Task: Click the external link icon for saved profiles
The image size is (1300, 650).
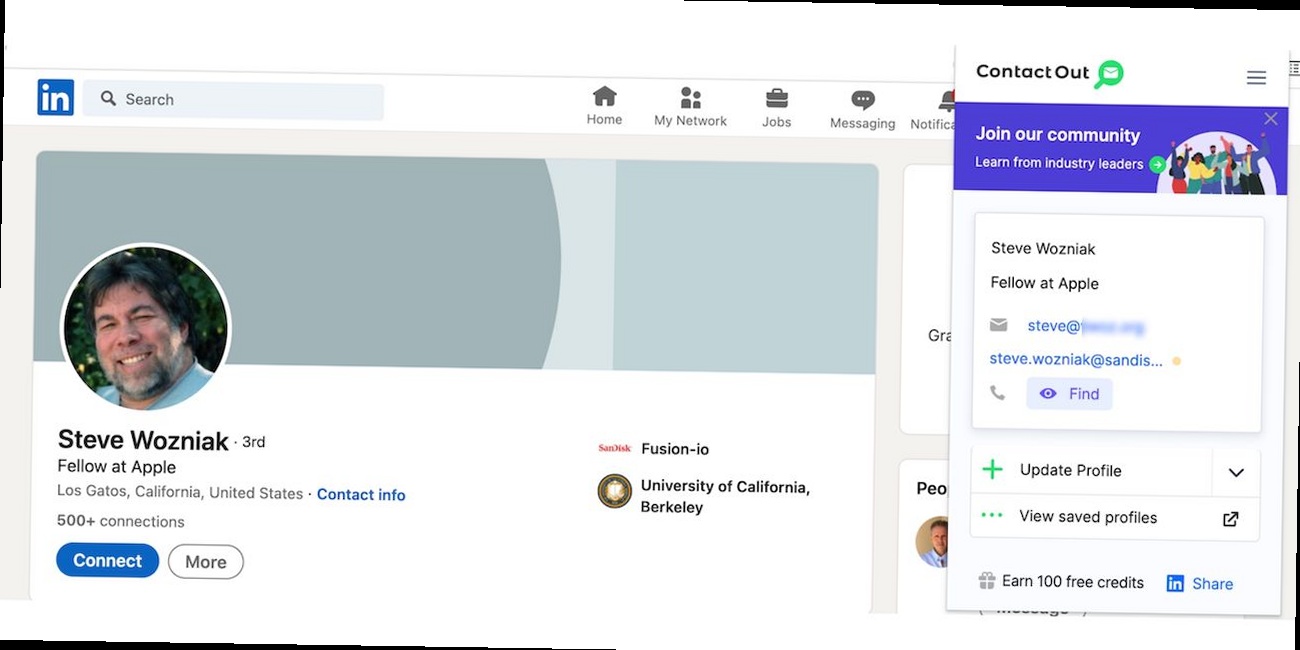Action: [1231, 519]
